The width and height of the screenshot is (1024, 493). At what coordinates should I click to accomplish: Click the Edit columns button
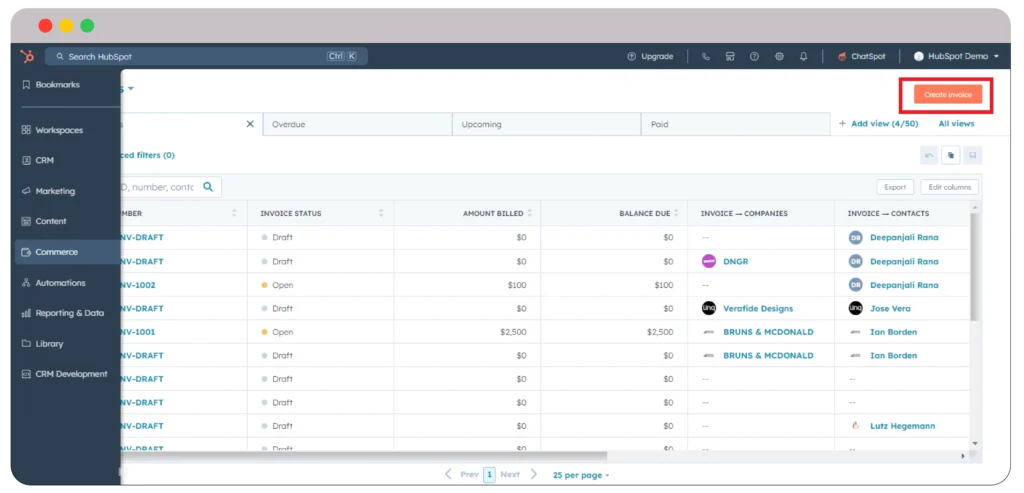[949, 187]
